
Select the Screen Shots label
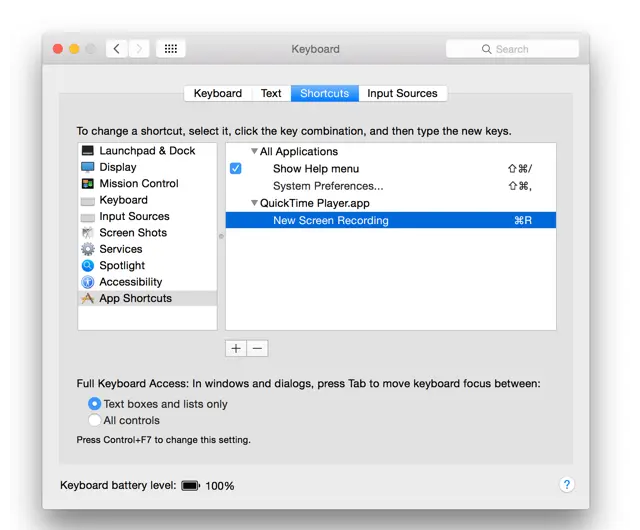[133, 233]
